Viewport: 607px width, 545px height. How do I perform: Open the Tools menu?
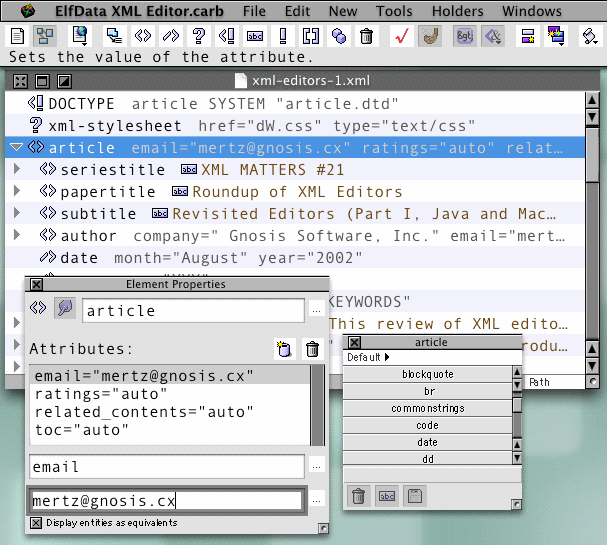point(394,11)
